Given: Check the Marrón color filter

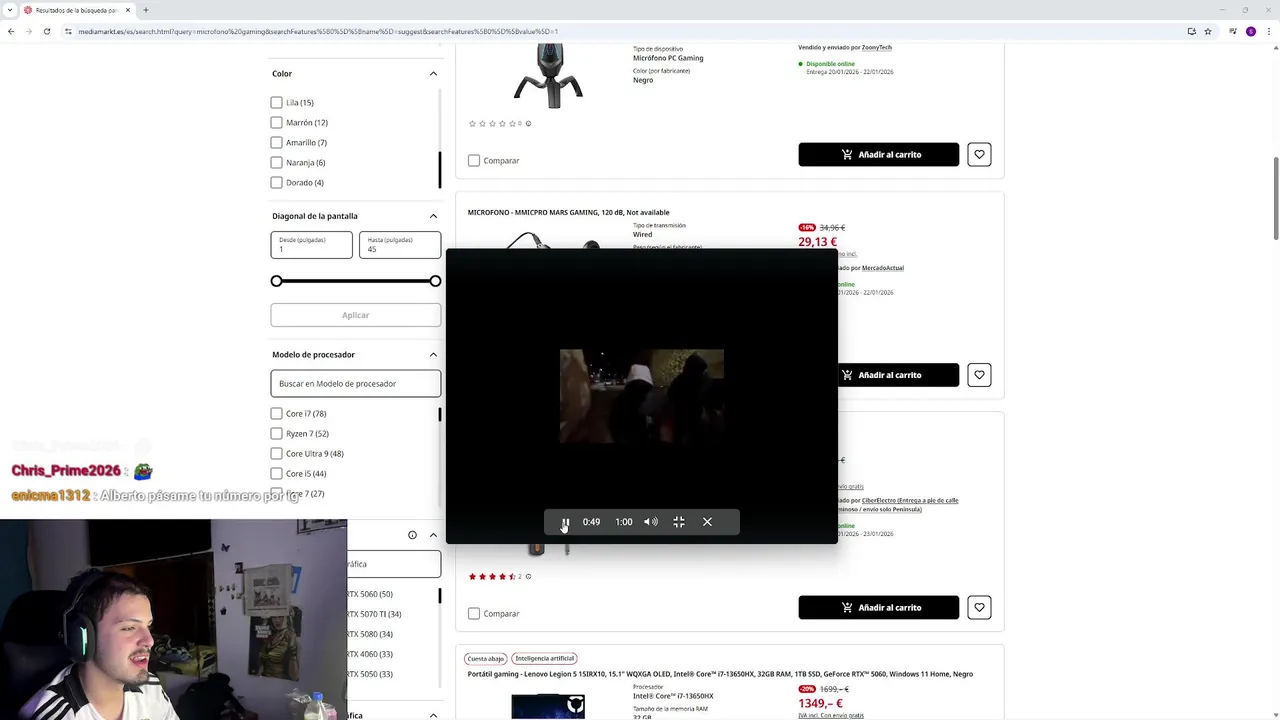Looking at the screenshot, I should pyautogui.click(x=276, y=122).
